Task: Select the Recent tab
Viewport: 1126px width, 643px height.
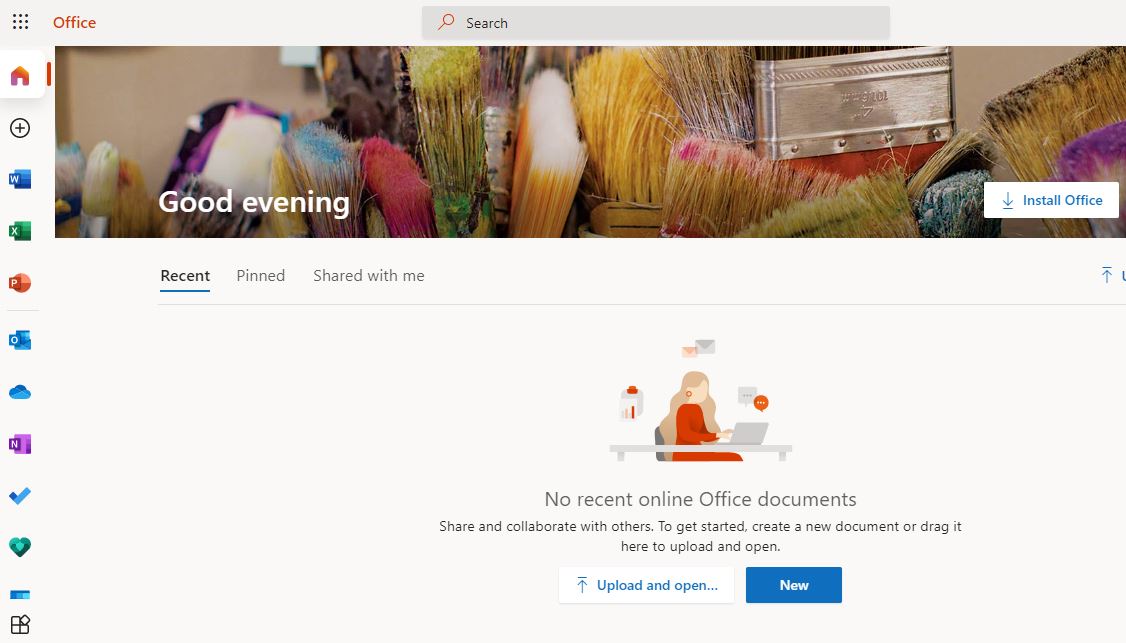Action: 185,275
